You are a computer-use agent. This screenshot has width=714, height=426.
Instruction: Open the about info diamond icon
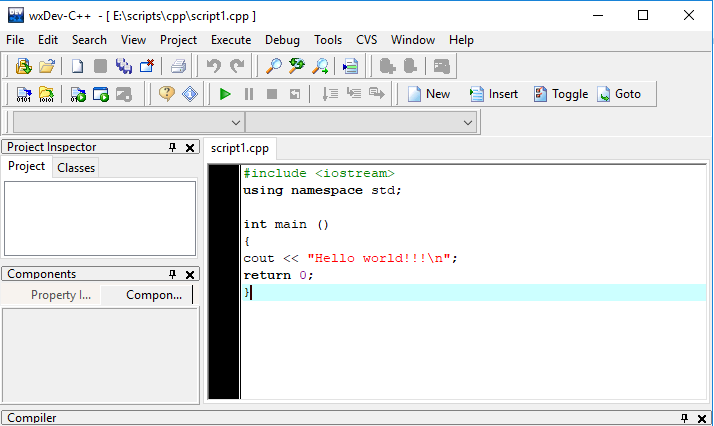pos(190,94)
